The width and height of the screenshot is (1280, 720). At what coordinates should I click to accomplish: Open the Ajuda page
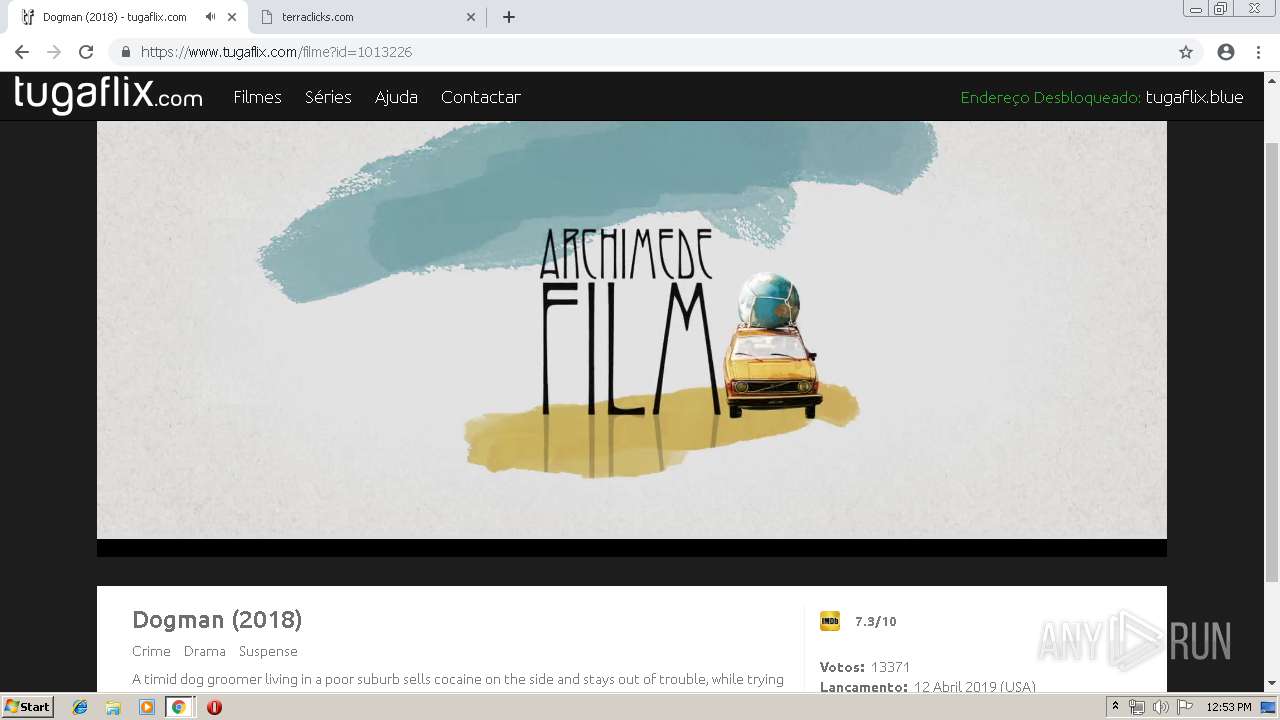point(396,97)
